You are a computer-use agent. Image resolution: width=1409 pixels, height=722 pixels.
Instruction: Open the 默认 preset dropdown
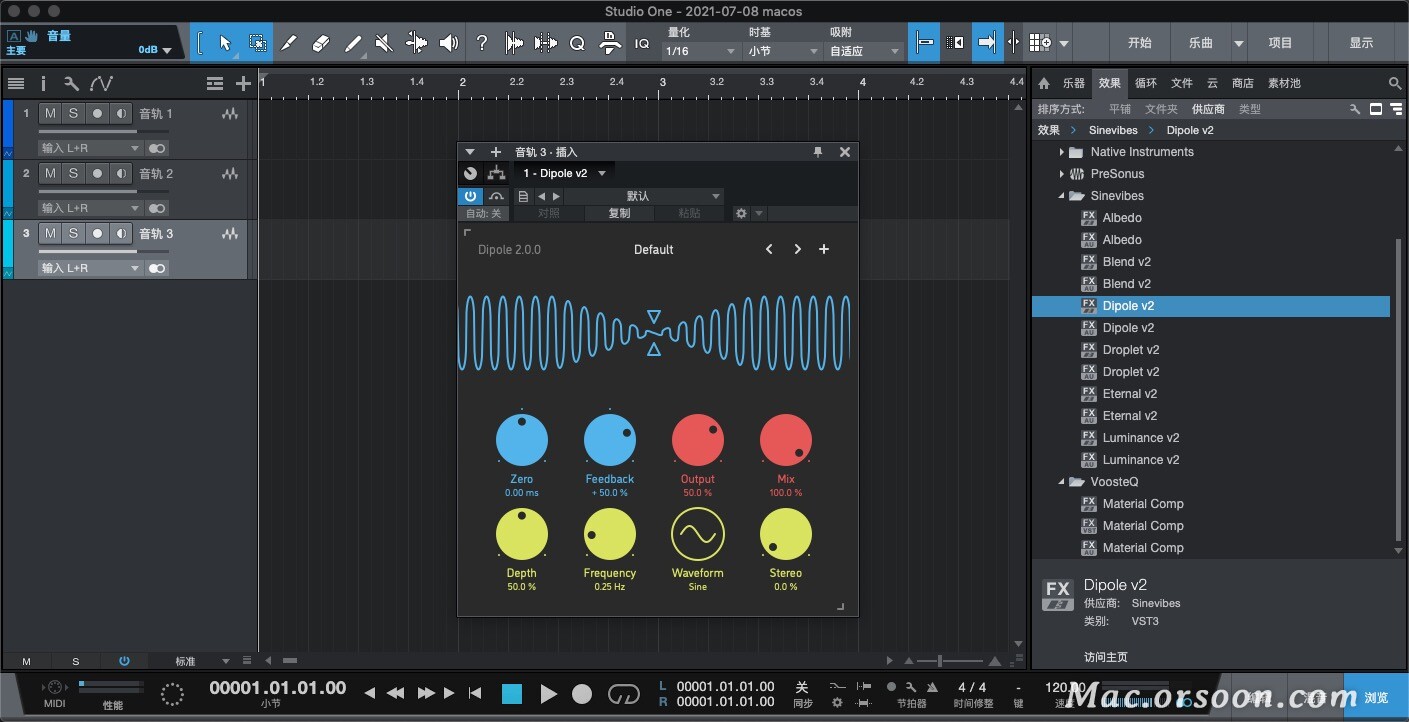click(644, 196)
